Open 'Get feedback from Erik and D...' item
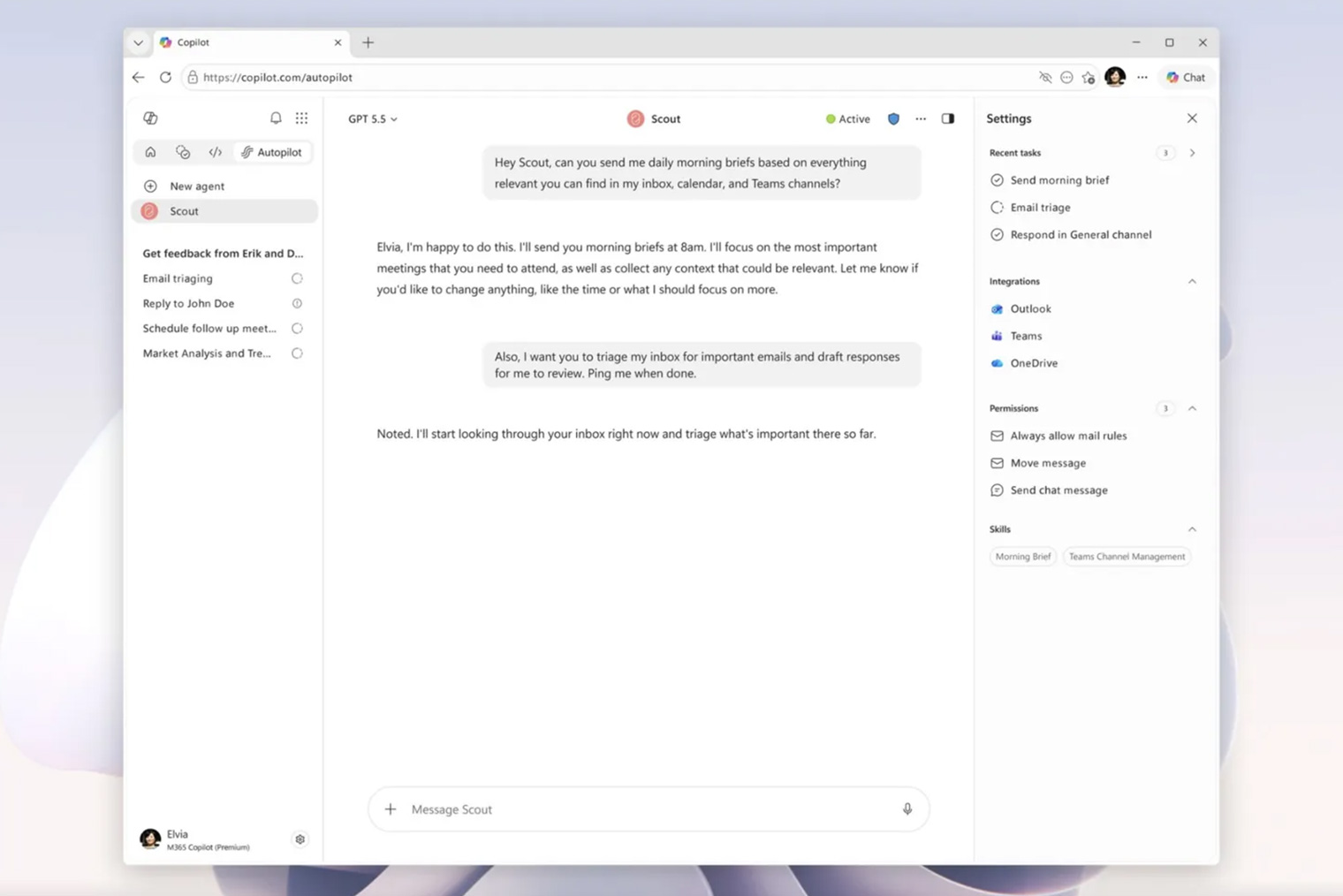Viewport: 1343px width, 896px height. tap(223, 253)
